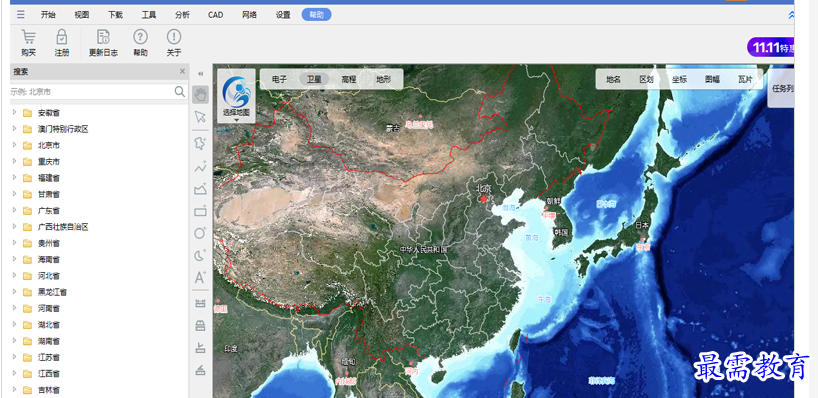
Task: Click the 吉林省 folder icon
Action: (x=28, y=390)
